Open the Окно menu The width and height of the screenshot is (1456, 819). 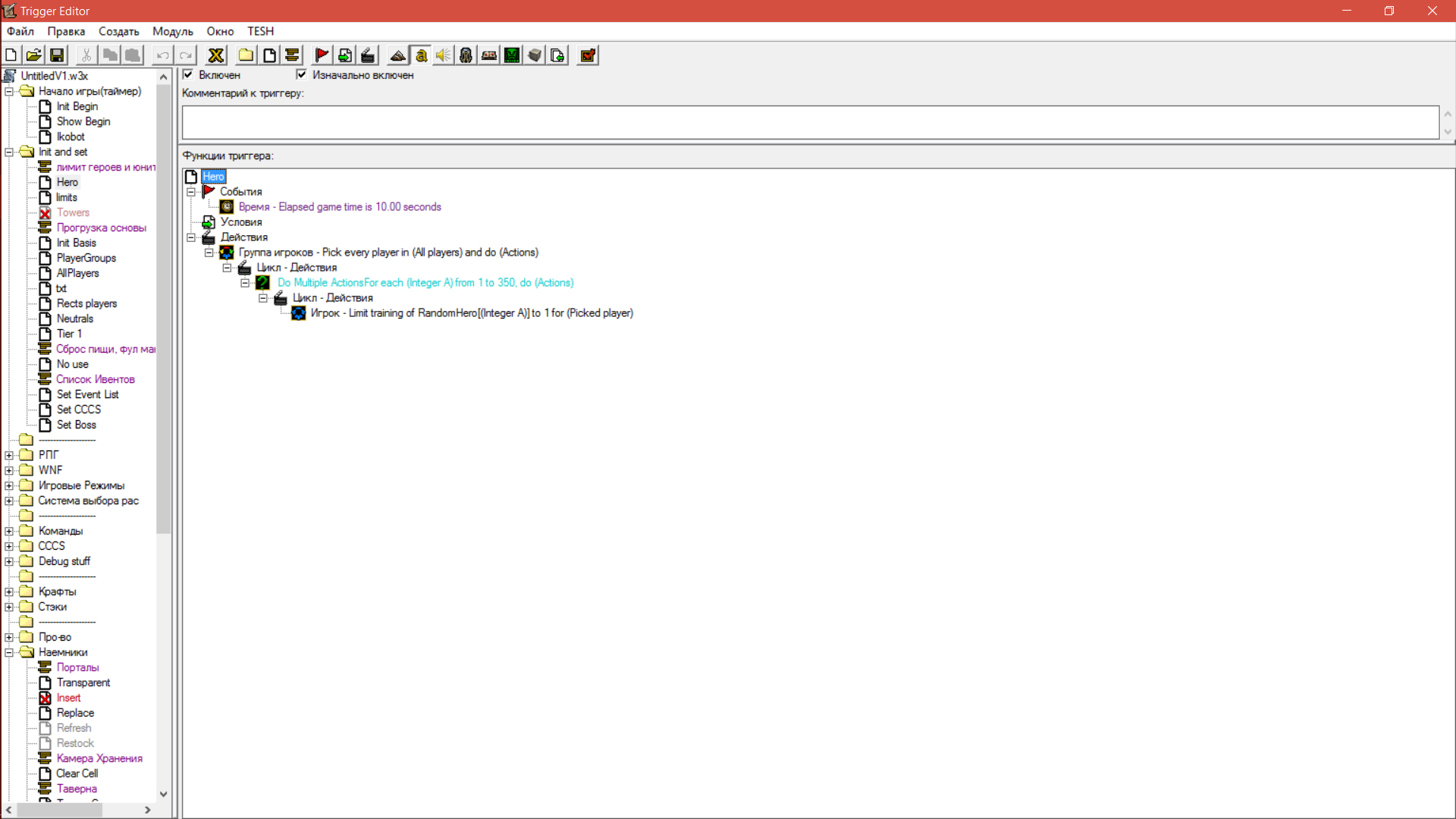click(220, 31)
